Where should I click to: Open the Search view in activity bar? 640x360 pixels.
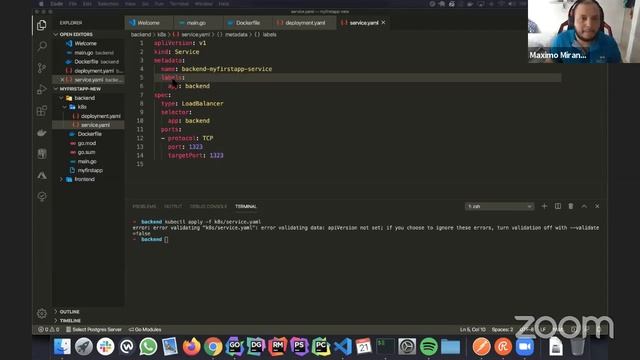[x=42, y=46]
